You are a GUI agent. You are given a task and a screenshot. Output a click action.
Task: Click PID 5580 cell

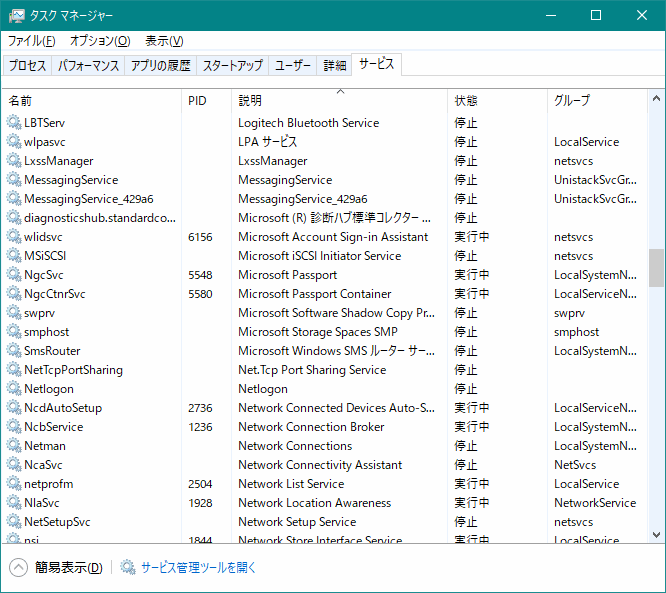[x=200, y=294]
